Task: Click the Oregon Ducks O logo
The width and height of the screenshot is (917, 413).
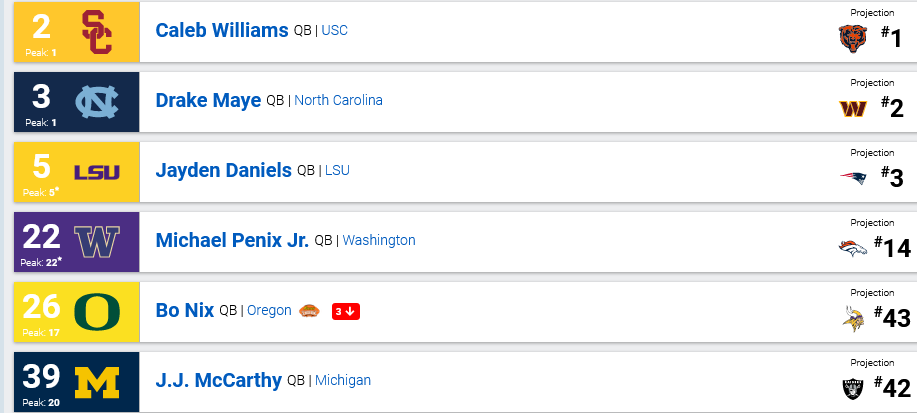Action: (x=97, y=311)
